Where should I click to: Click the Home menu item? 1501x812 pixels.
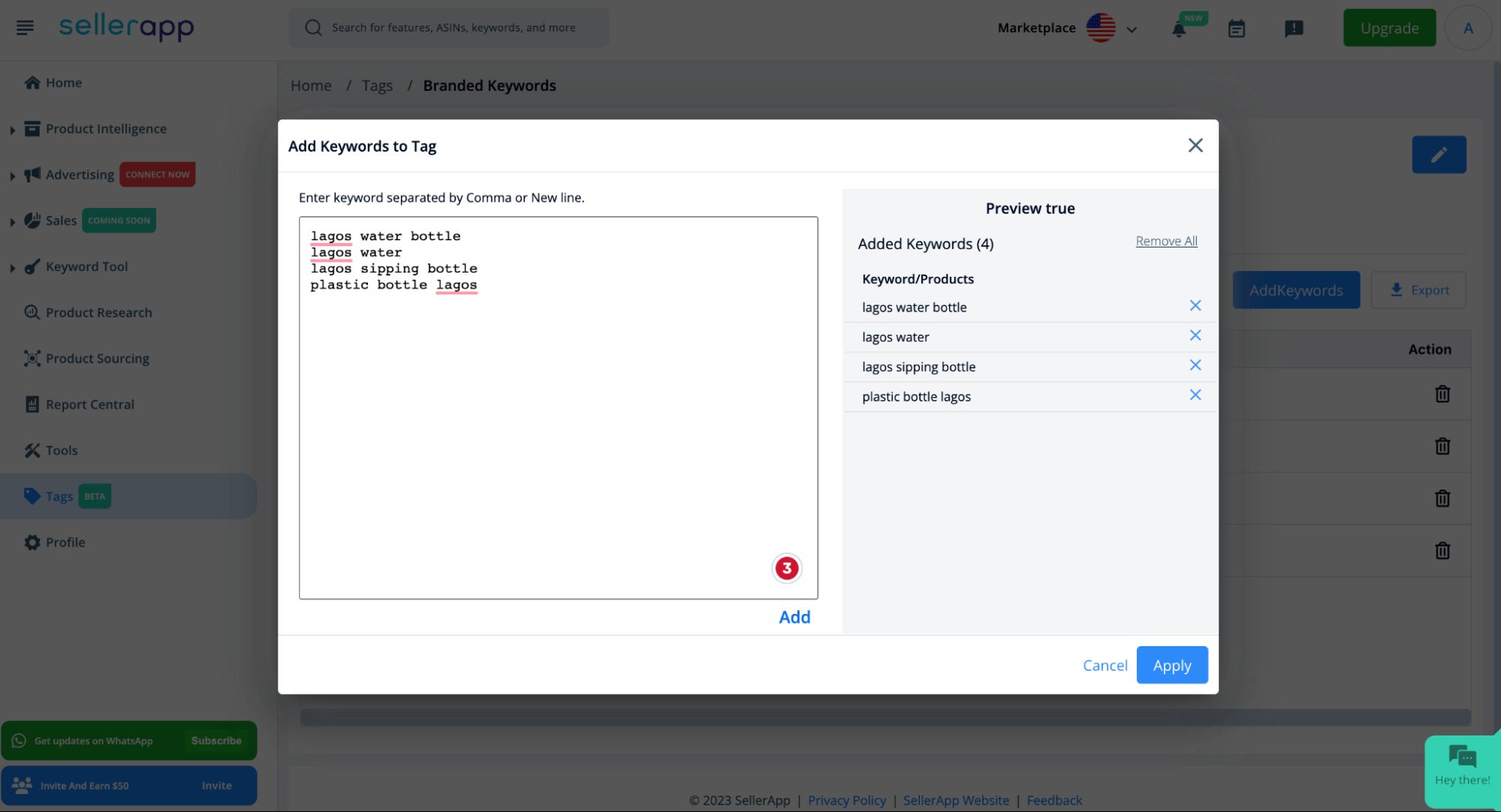tap(64, 82)
